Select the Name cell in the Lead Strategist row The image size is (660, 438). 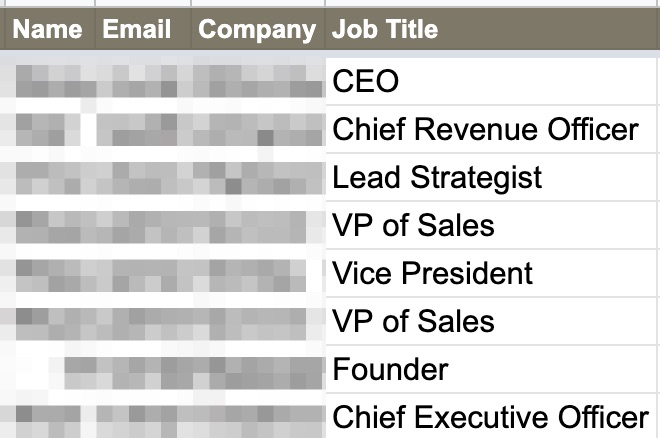click(48, 177)
